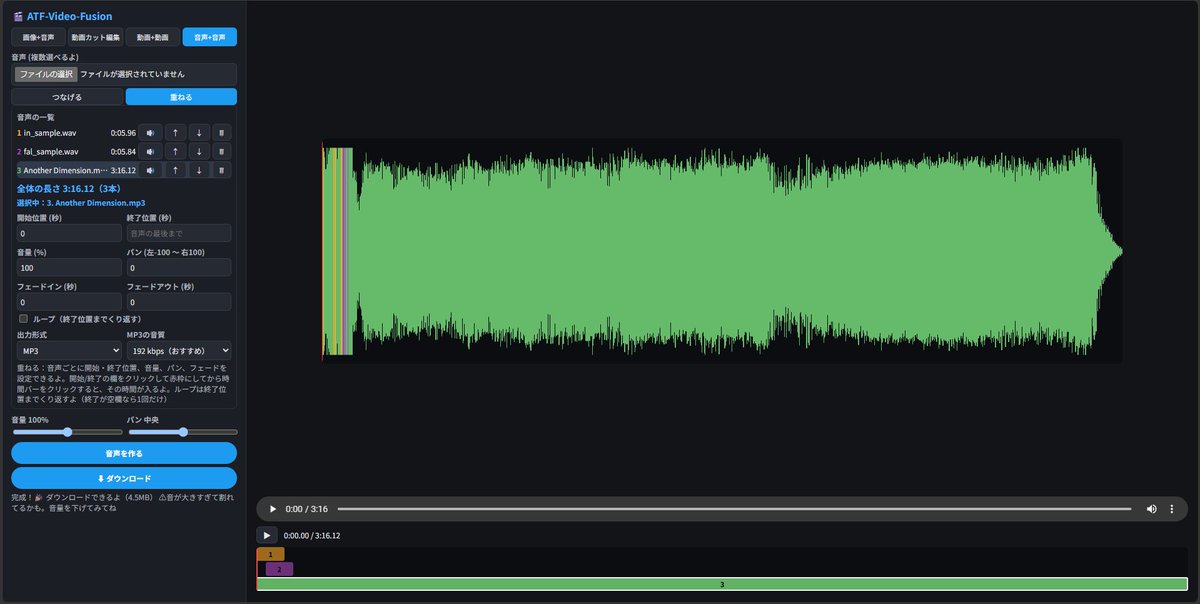Move Another Dimension.mp3 up in the list
Screen dimensions: 1200x604
tap(175, 170)
